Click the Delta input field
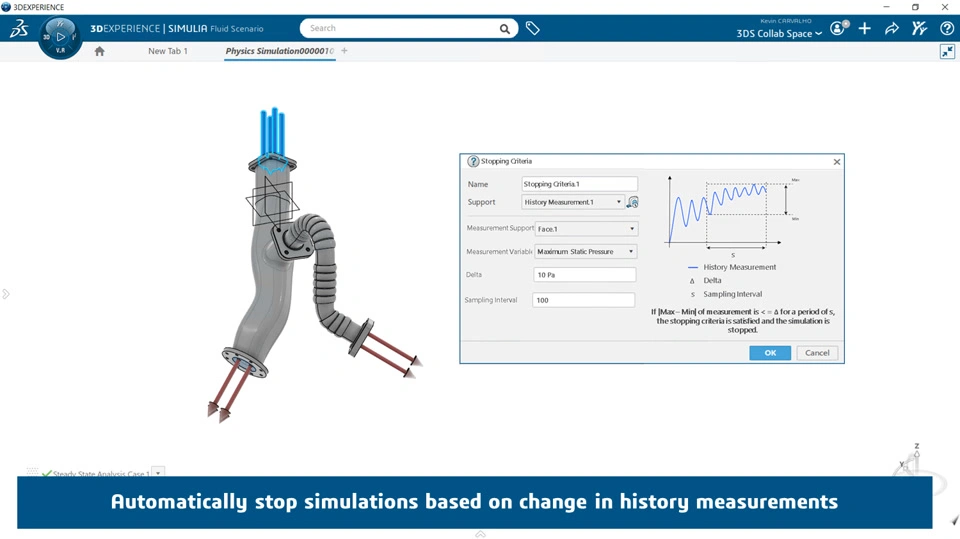 584,275
